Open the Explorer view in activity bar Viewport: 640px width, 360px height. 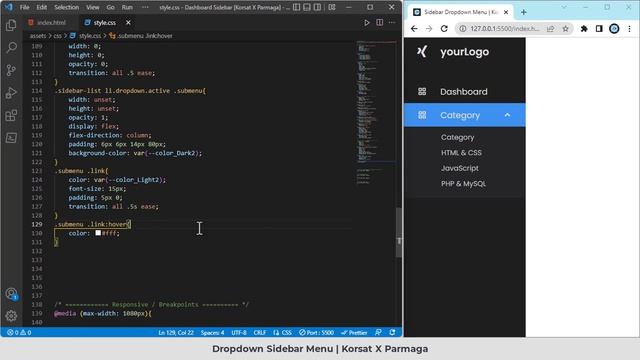point(11,25)
